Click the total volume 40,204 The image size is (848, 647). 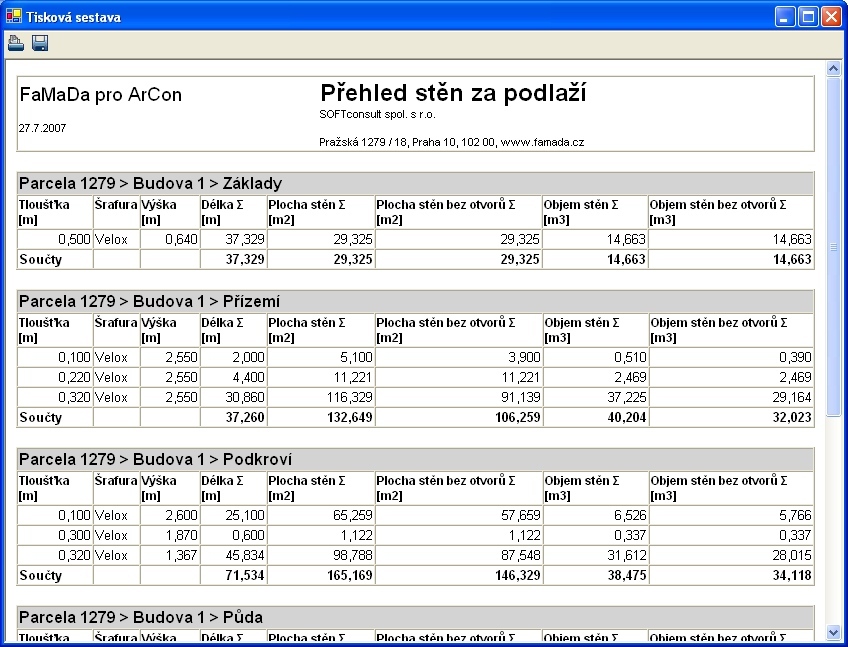pyautogui.click(x=627, y=417)
